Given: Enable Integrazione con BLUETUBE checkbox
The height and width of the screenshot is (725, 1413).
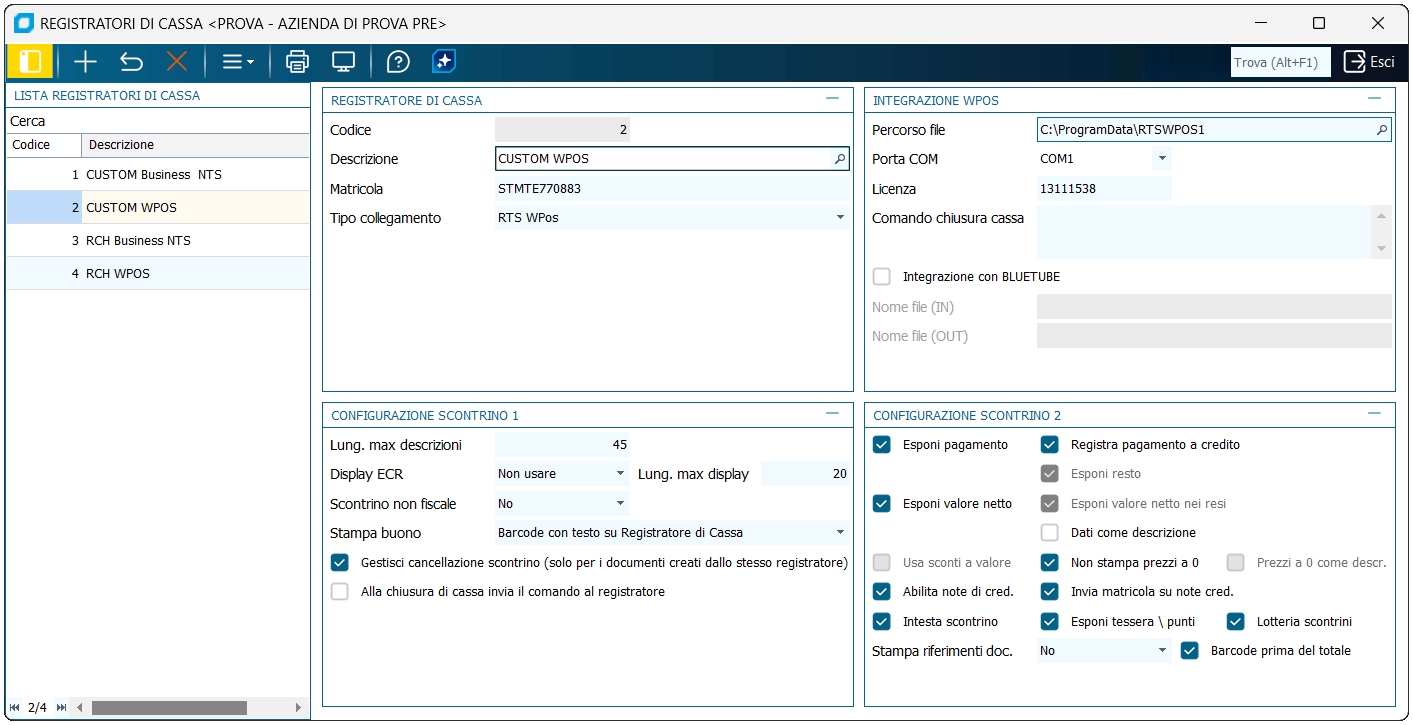Looking at the screenshot, I should tap(882, 277).
